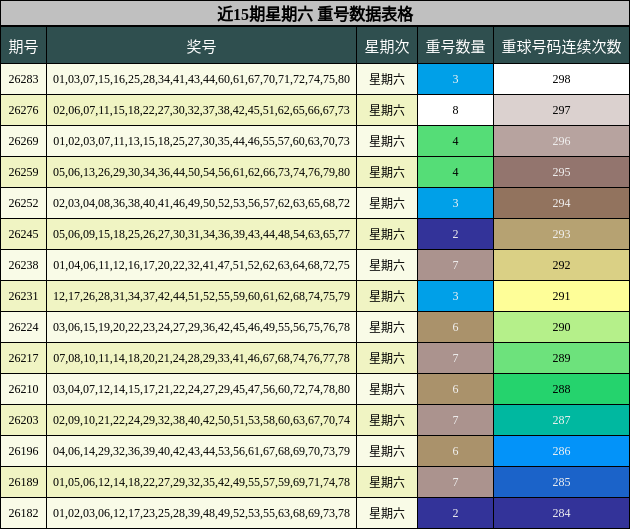Screen dimensions: 630x529
Task: Click the khaki cell 292
Action: click(x=561, y=265)
